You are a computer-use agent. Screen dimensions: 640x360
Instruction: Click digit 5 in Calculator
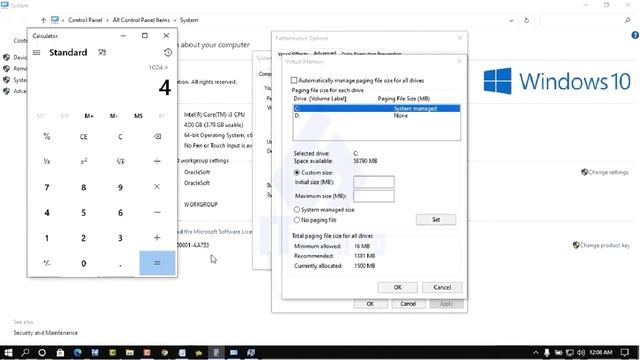click(x=84, y=212)
